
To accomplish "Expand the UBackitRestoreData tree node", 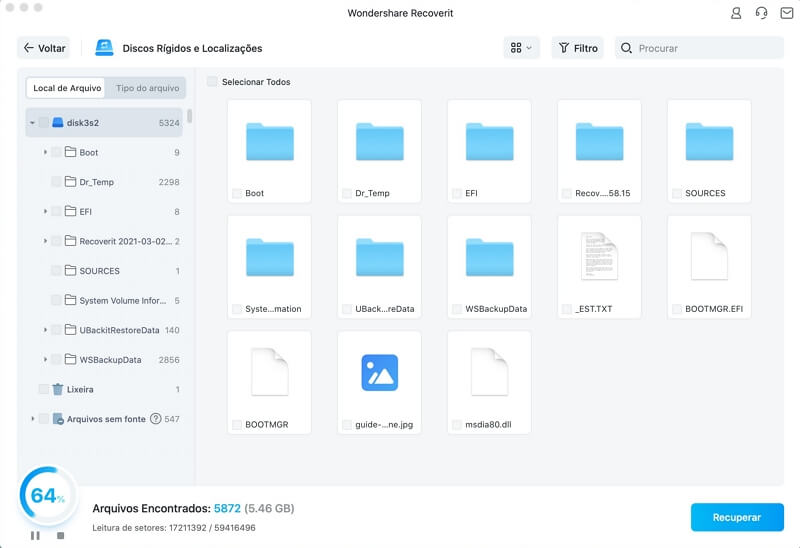I will pos(45,330).
